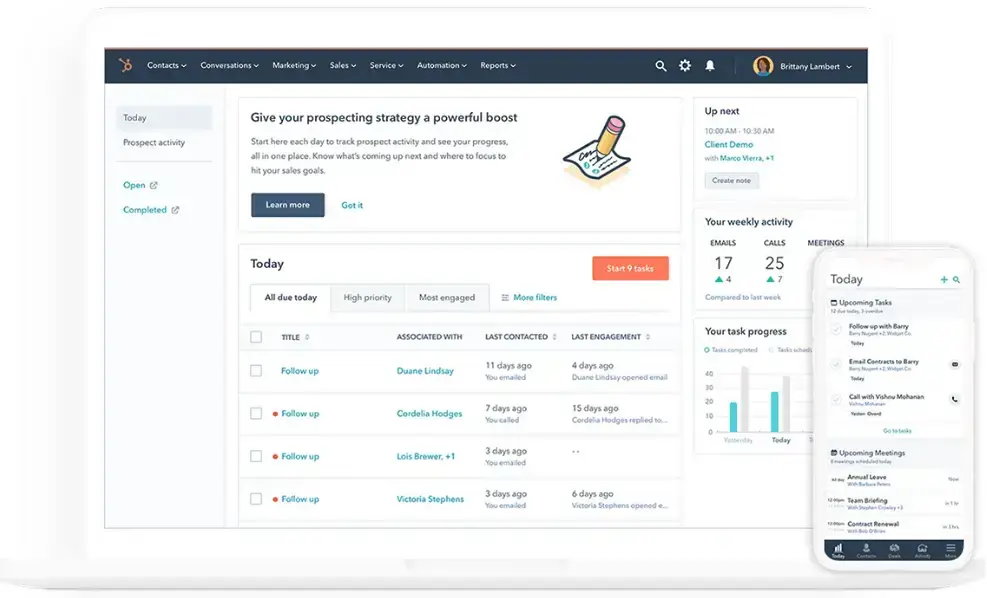987x598 pixels.
Task: Select the Contacts icon in the phone bottom bar
Action: pyautogui.click(x=866, y=549)
